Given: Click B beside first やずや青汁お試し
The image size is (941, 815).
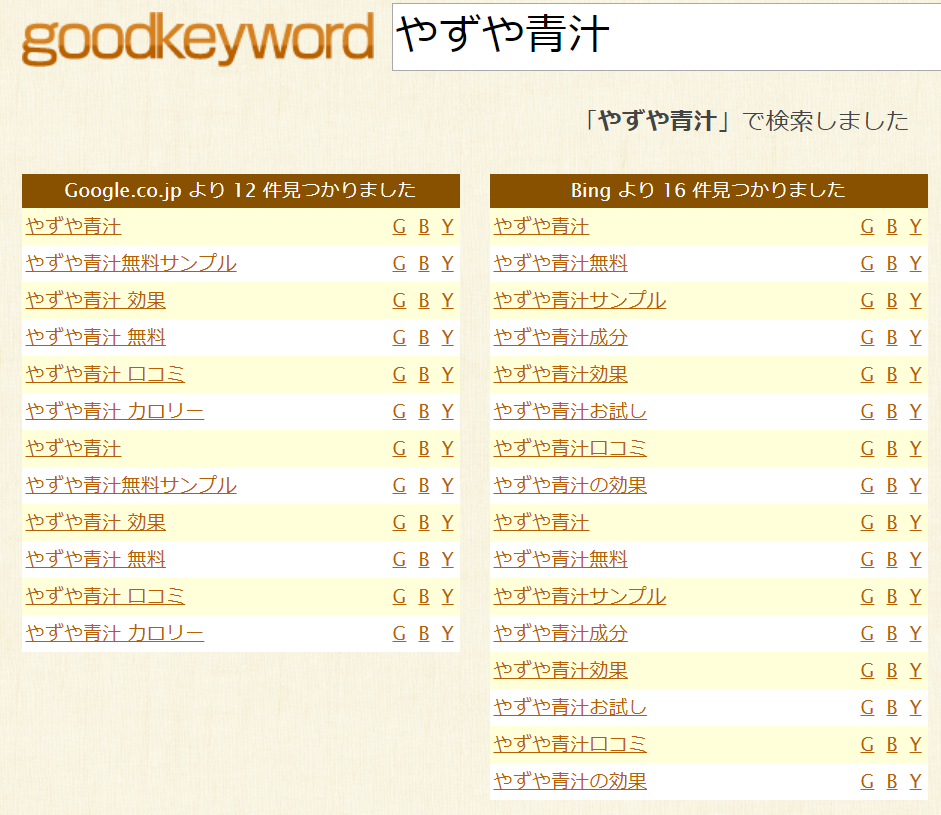Looking at the screenshot, I should click(892, 411).
